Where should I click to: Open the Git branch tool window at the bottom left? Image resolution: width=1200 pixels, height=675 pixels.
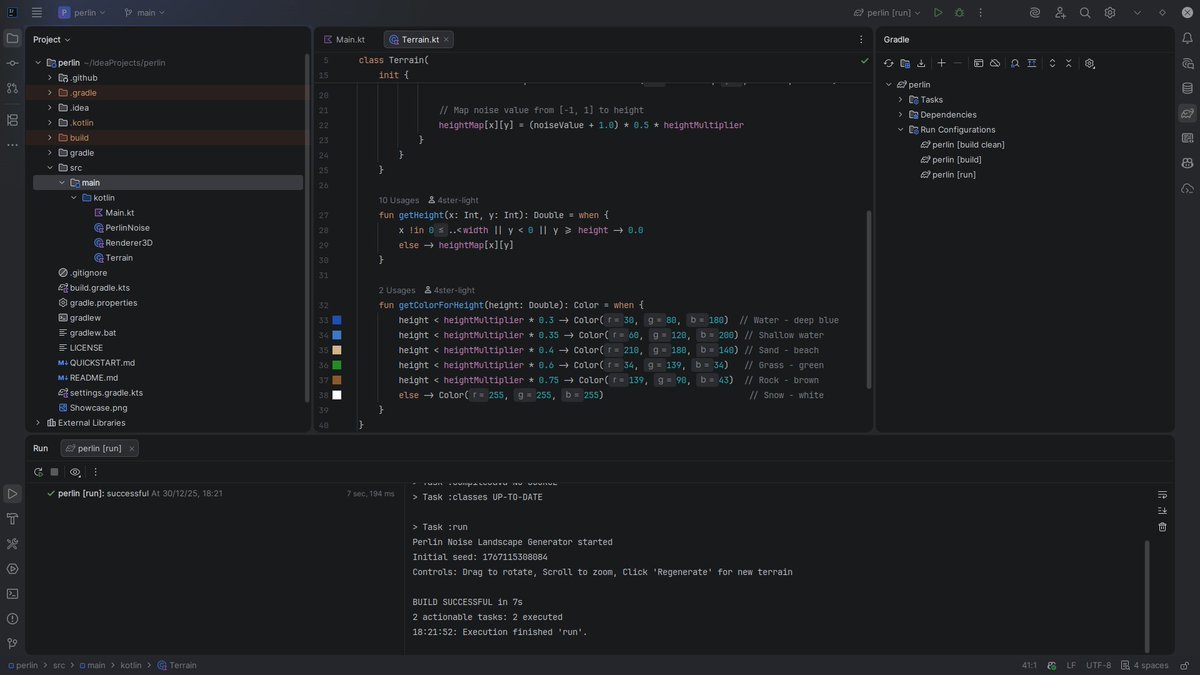(x=12, y=643)
